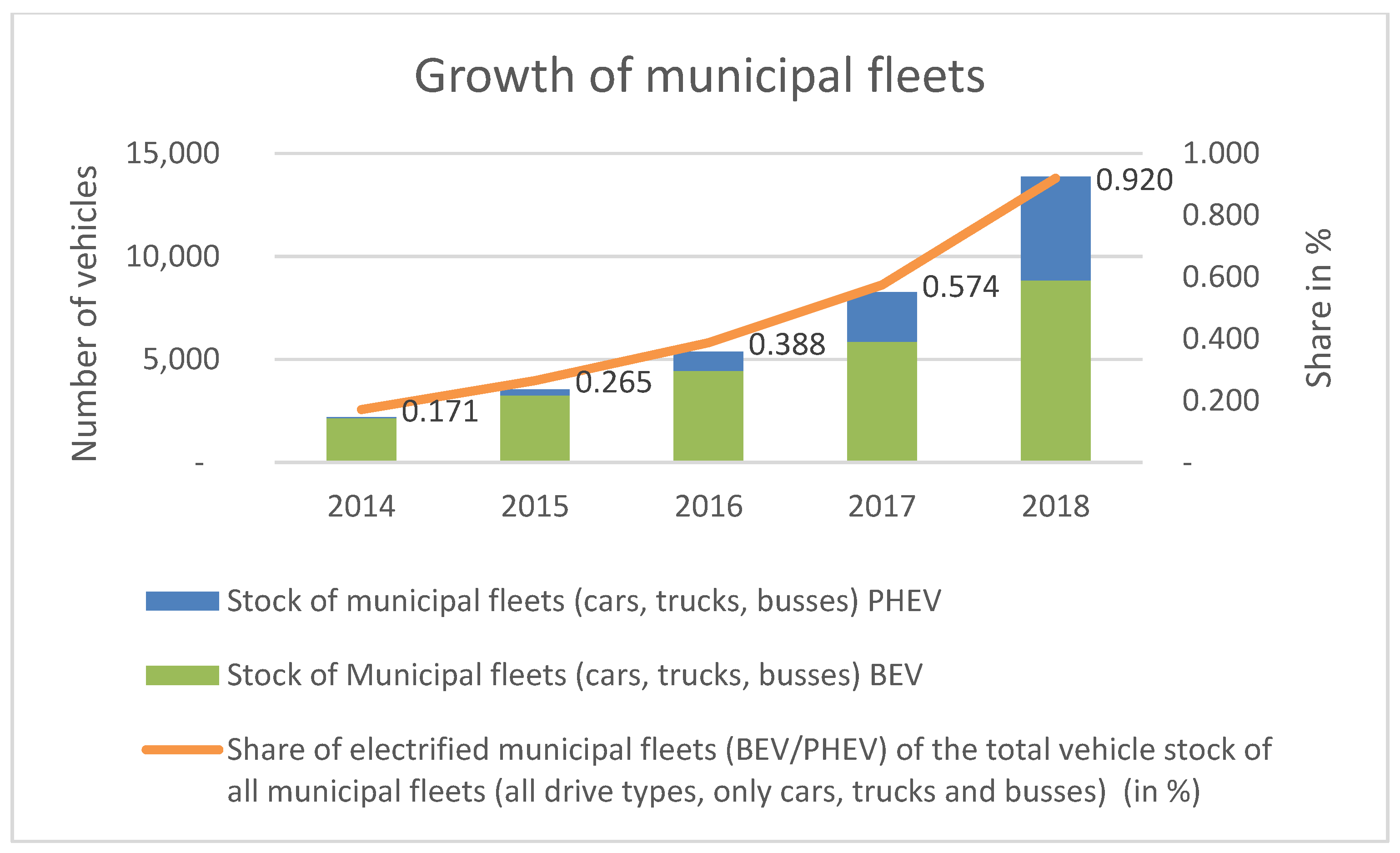
Task: Select the green BEV legend swatch
Action: [x=182, y=675]
